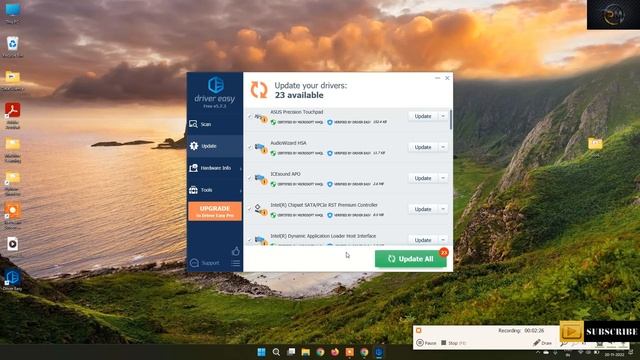Screen dimensions: 640x360
Task: Click AudioWizard HSA device icon
Action: [260, 148]
